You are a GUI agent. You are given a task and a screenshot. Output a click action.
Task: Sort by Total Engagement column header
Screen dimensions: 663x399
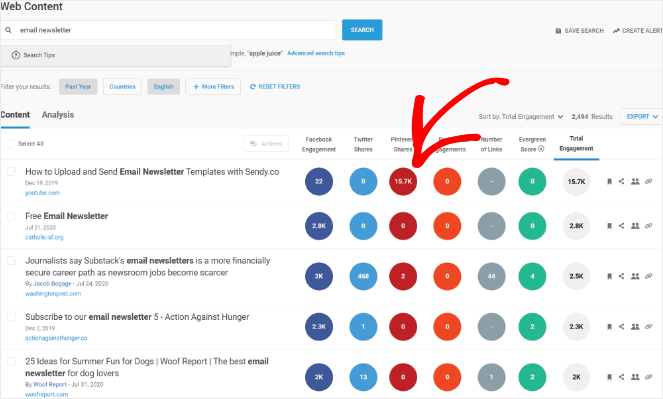click(576, 144)
